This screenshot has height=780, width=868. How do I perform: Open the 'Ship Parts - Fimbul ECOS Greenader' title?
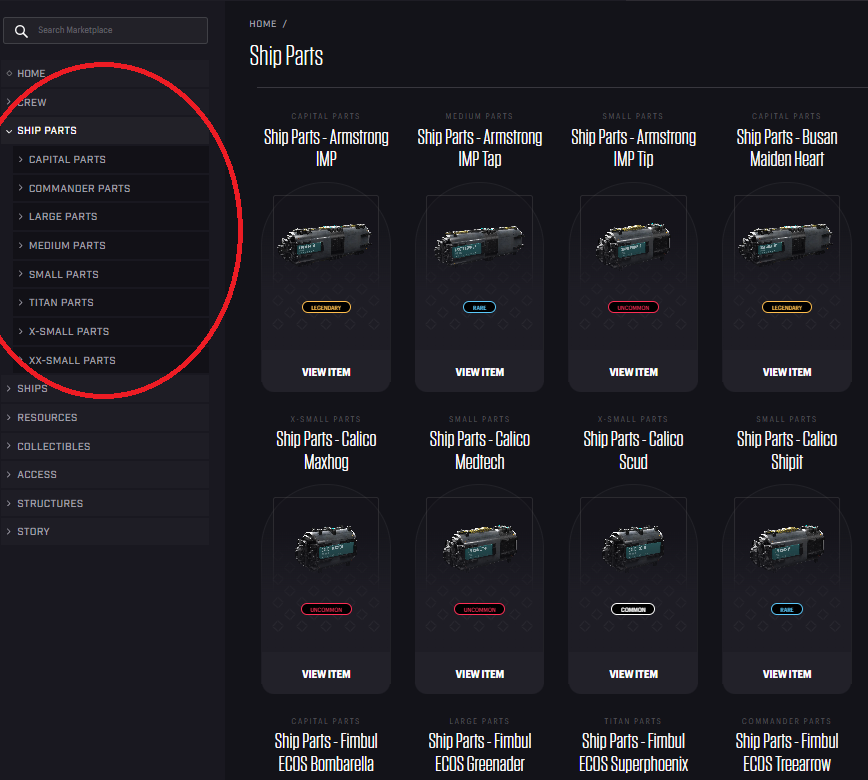pyautogui.click(x=479, y=752)
